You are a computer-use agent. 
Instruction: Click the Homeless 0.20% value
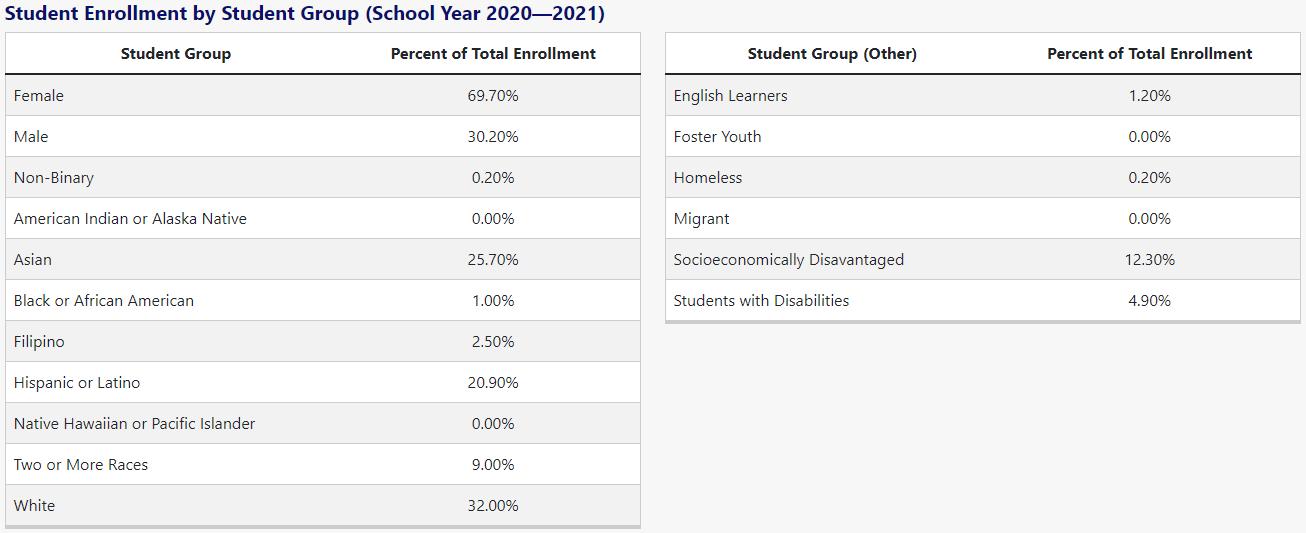1149,178
